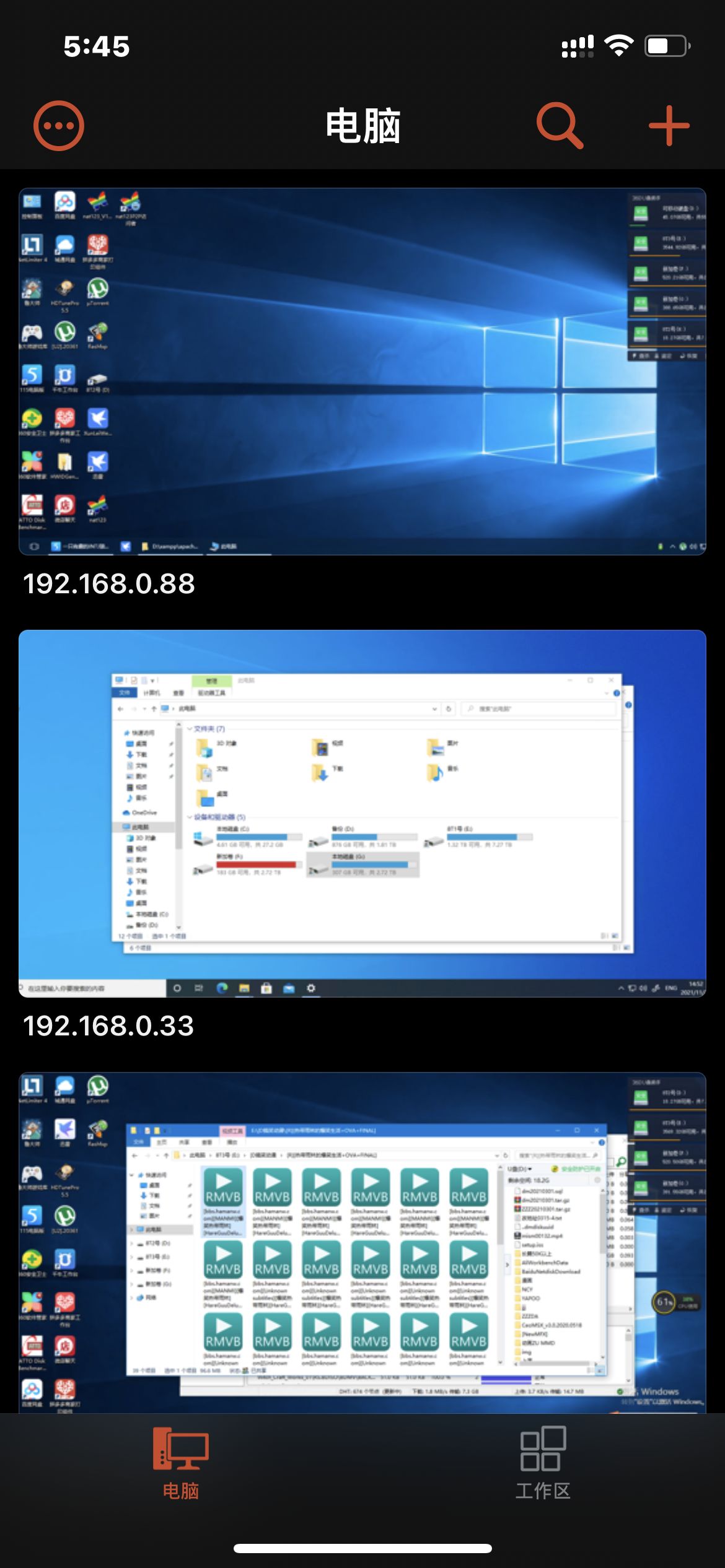
Task: Open the address bar dropdown in 192.168.0.33 explorer
Action: click(x=434, y=708)
